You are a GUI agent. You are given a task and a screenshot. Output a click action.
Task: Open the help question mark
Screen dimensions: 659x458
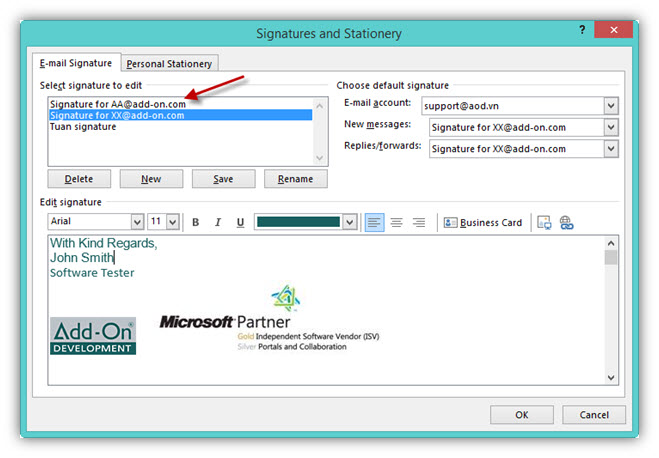(x=582, y=29)
